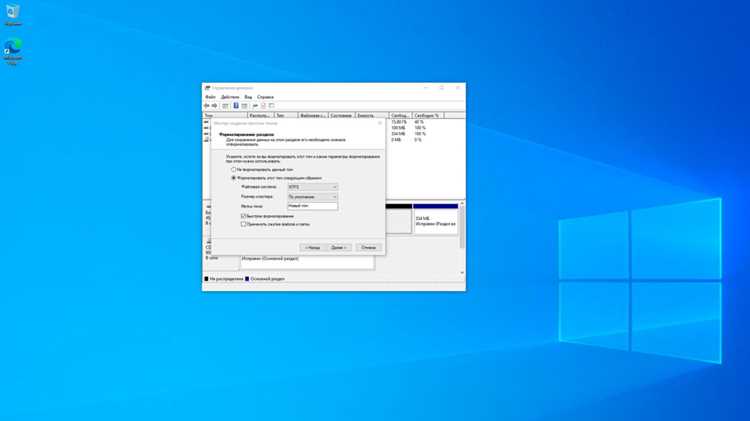Click the greyed-out red X delete toolbar icon
Viewport: 750px width, 421px height.
click(264, 106)
